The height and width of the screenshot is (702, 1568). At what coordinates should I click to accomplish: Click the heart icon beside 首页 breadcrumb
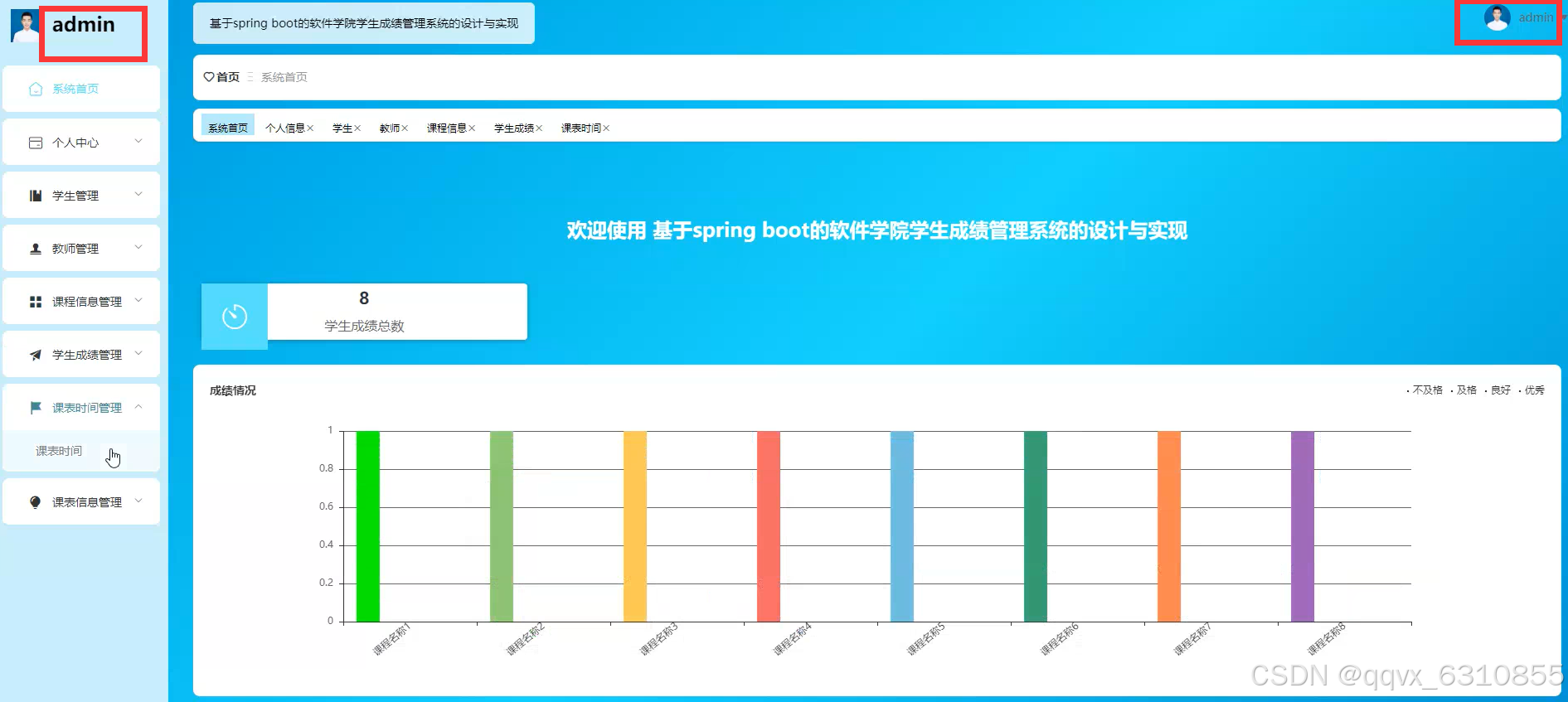pos(209,77)
